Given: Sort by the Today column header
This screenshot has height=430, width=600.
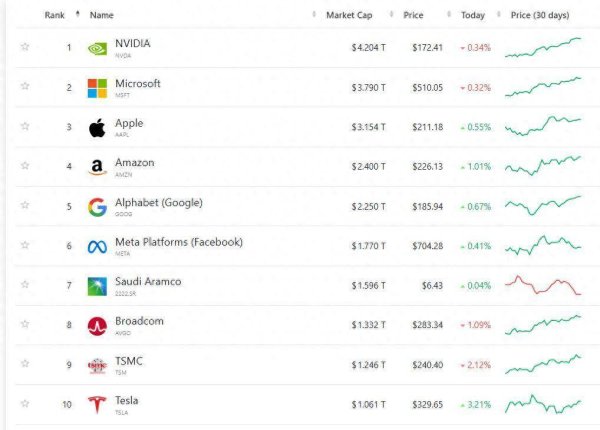Looking at the screenshot, I should tap(473, 15).
